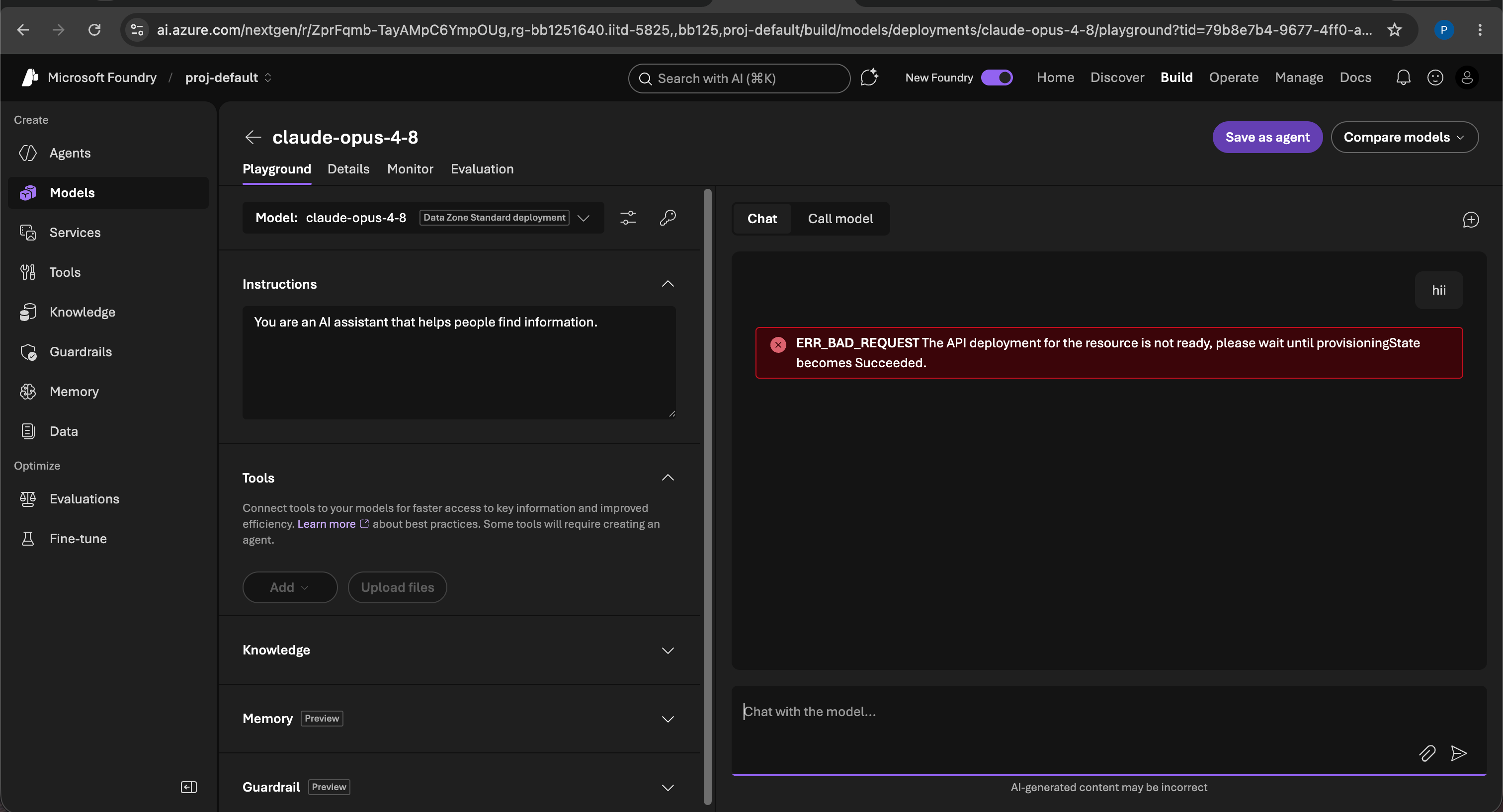Select the Call model tab

(x=840, y=219)
